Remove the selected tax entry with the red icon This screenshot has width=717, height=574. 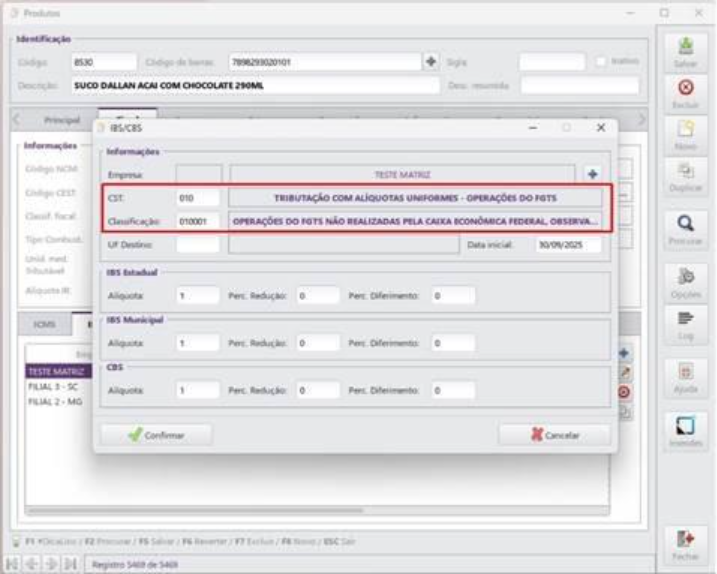624,392
